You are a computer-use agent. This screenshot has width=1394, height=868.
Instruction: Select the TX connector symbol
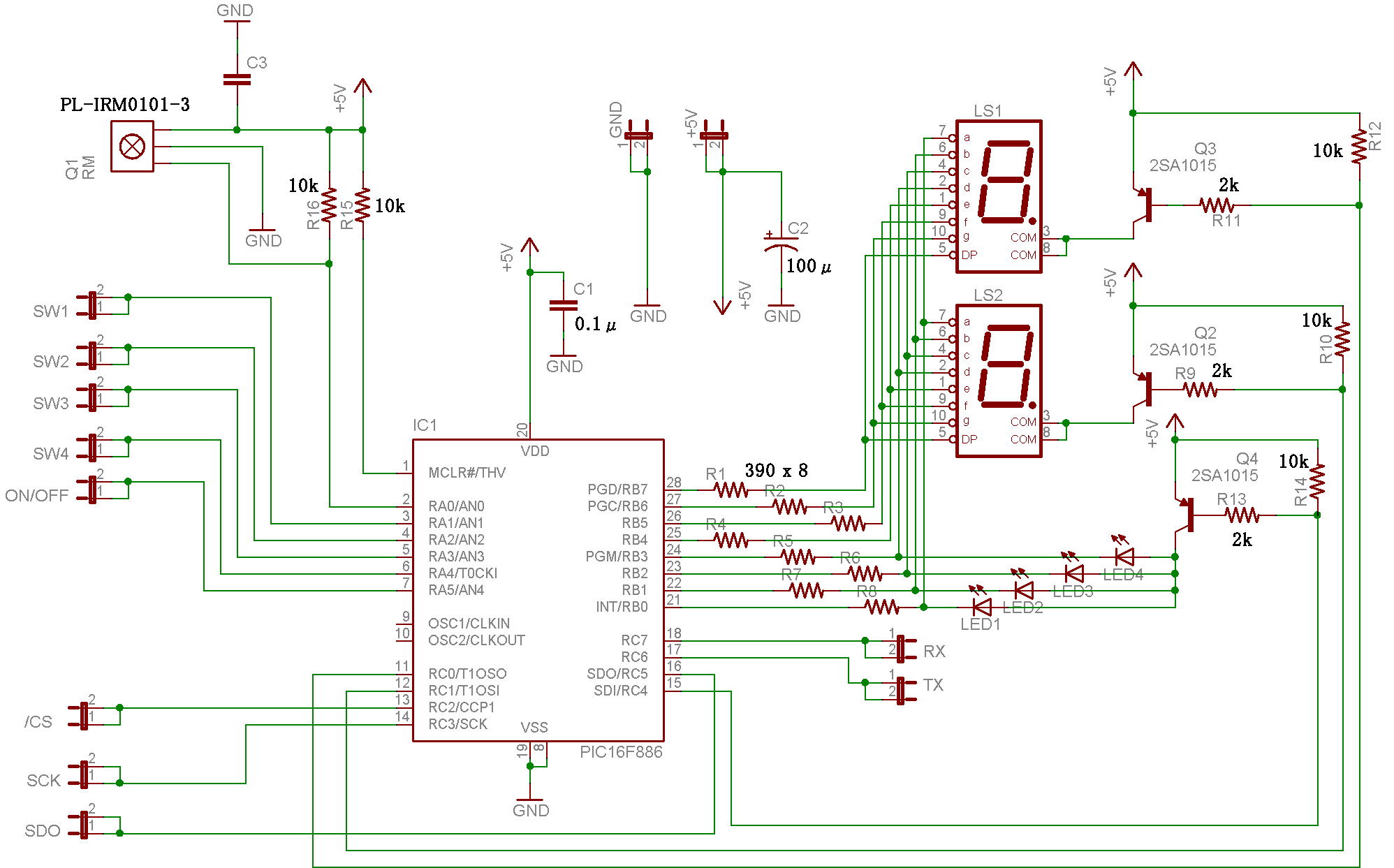point(901,691)
